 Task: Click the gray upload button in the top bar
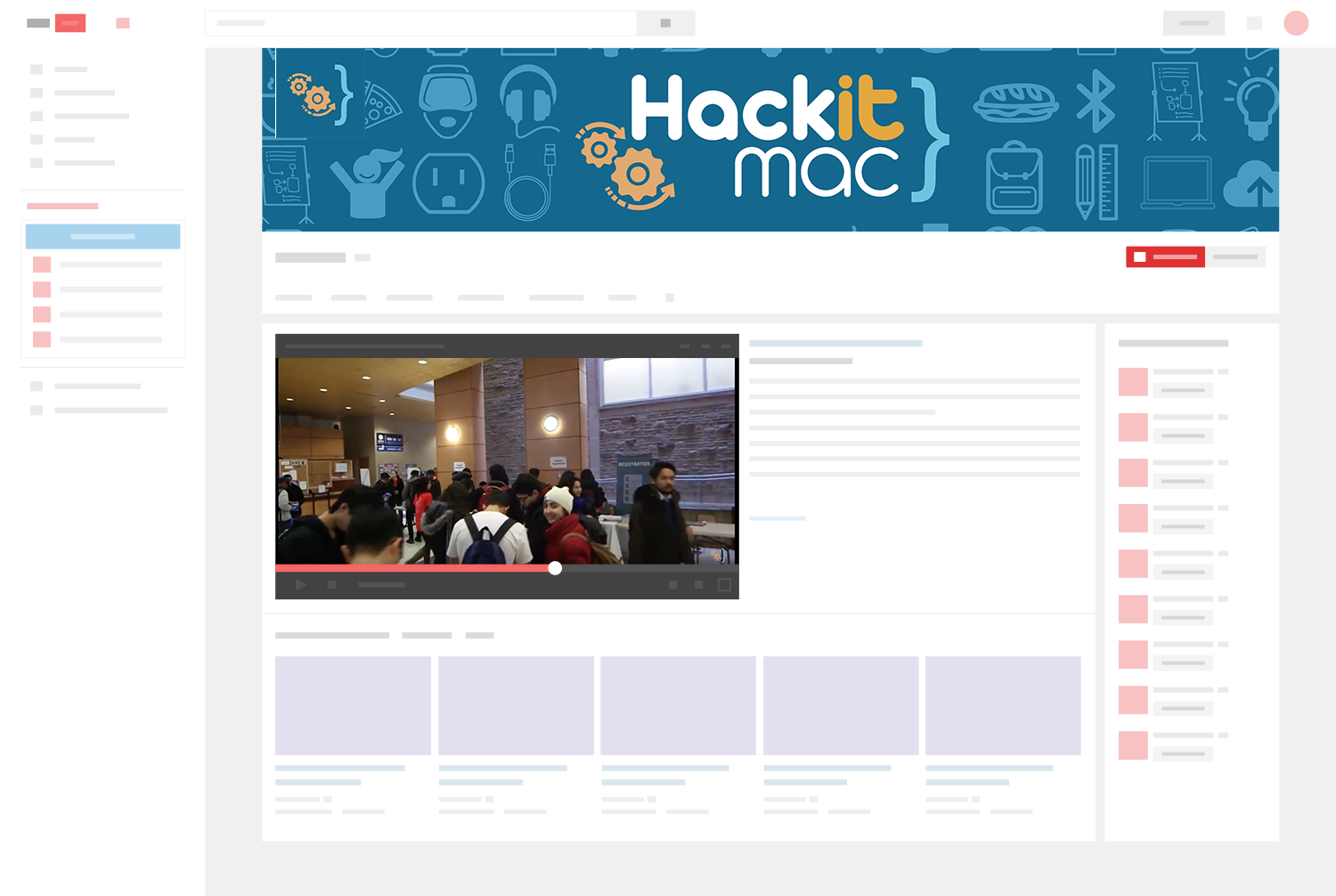[1193, 23]
